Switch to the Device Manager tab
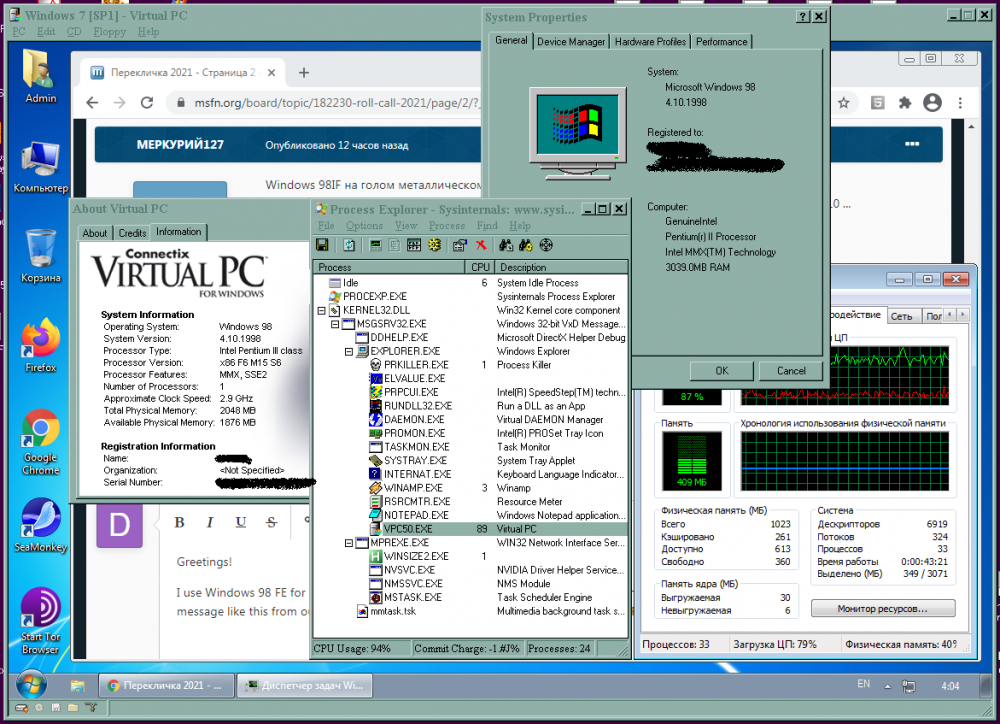The width and height of the screenshot is (1000, 724). click(571, 42)
